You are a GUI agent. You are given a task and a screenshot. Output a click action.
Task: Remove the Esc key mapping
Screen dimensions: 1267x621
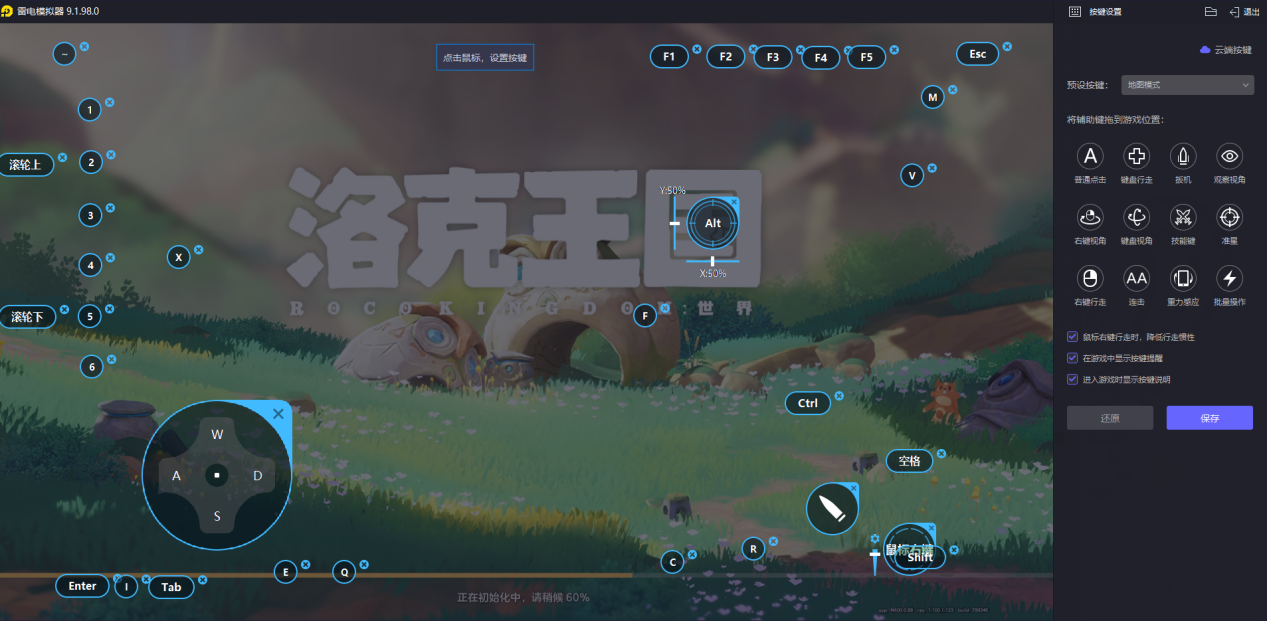(1007, 46)
